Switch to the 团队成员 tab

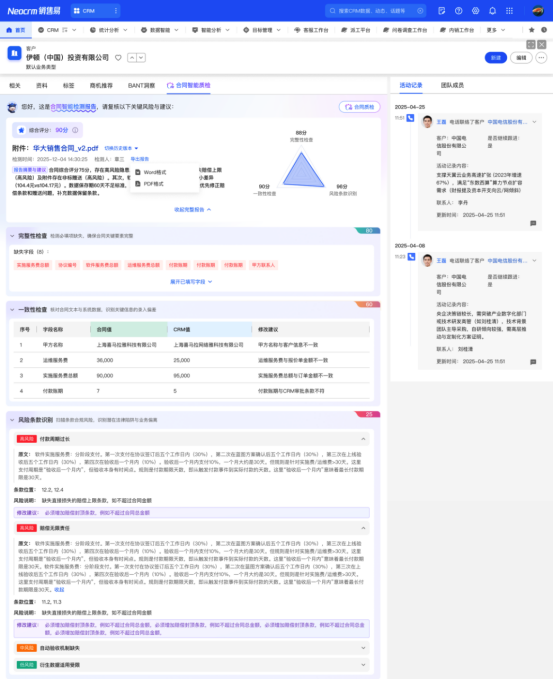452,85
